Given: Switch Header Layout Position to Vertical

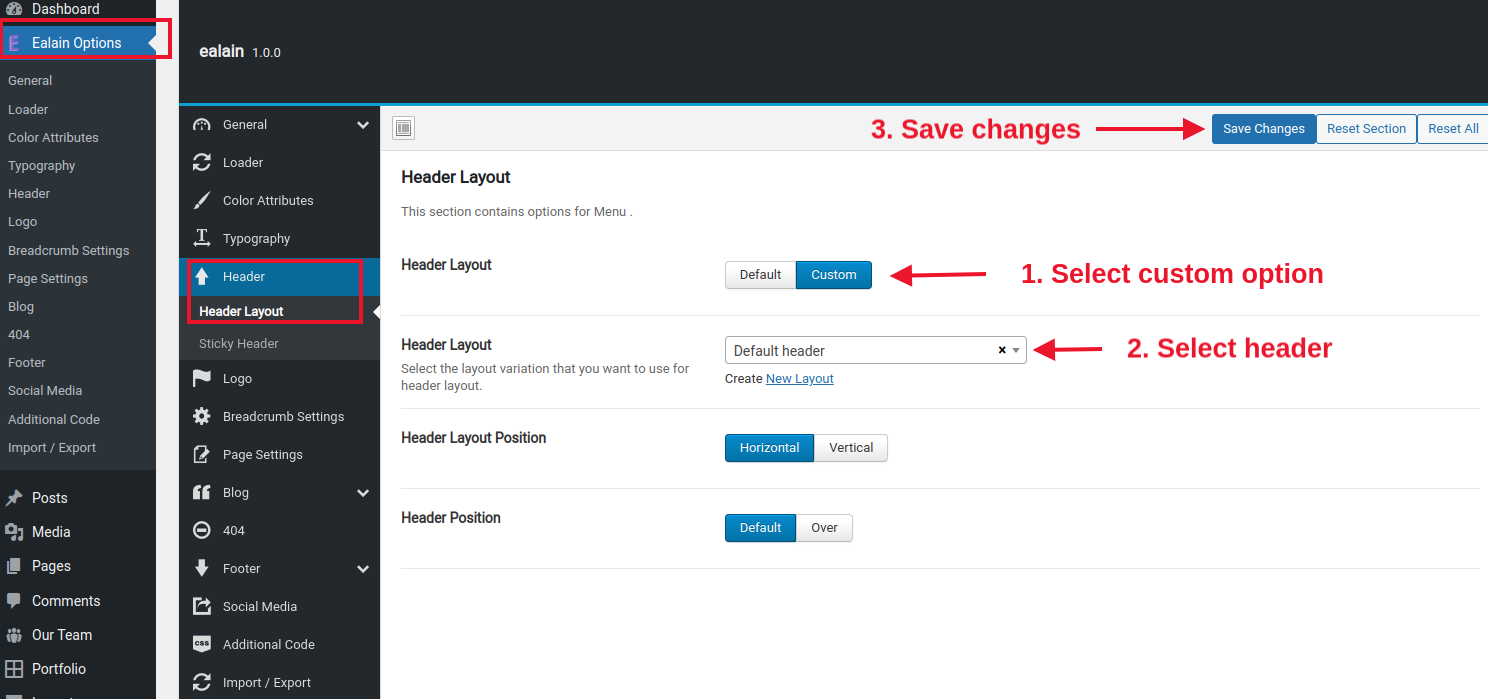Looking at the screenshot, I should tap(851, 448).
